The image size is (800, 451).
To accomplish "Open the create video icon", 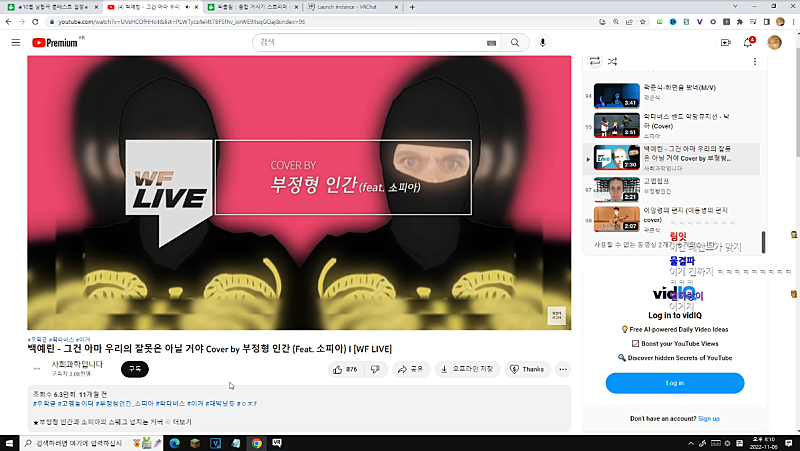I will click(726, 43).
